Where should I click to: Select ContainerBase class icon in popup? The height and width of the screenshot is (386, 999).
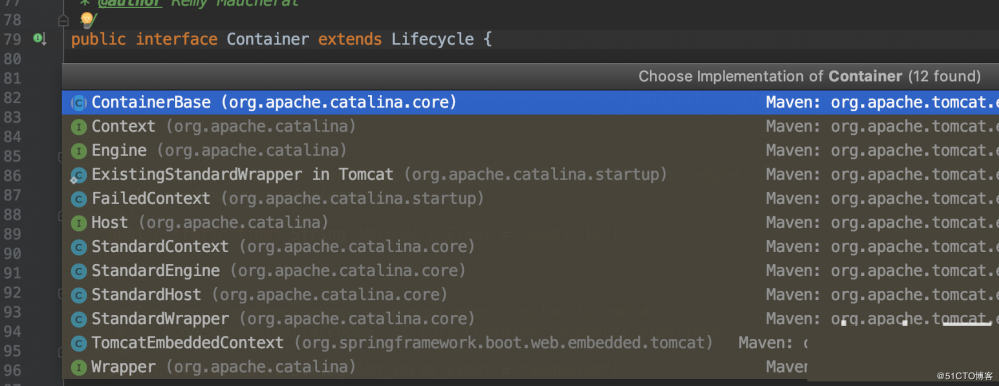click(x=78, y=103)
